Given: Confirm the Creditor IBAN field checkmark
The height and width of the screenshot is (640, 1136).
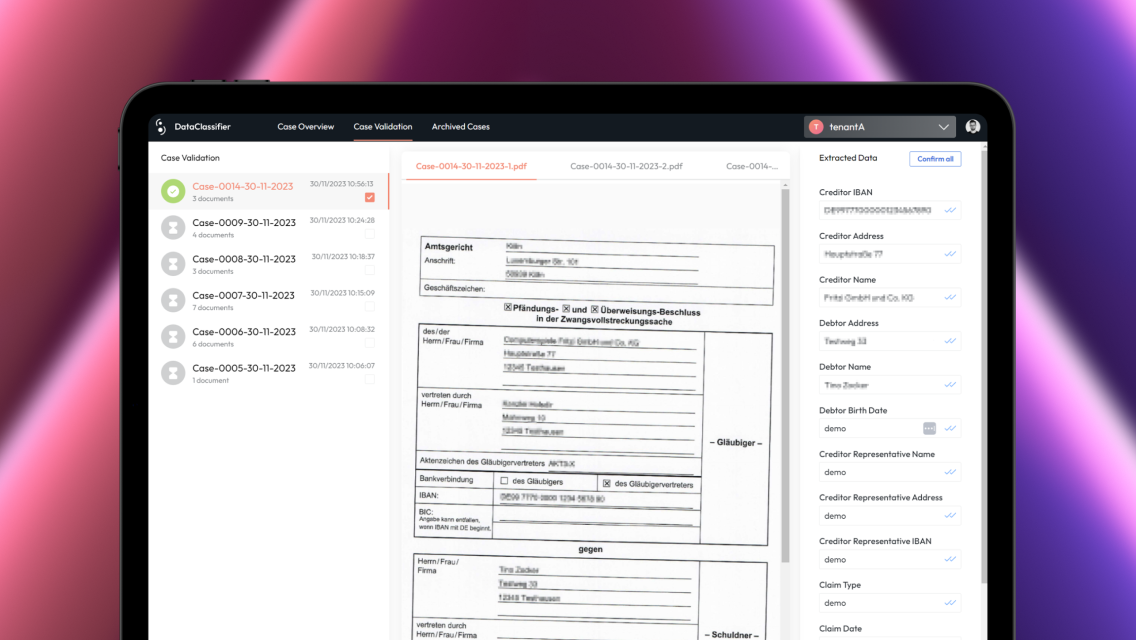Looking at the screenshot, I should click(x=950, y=210).
